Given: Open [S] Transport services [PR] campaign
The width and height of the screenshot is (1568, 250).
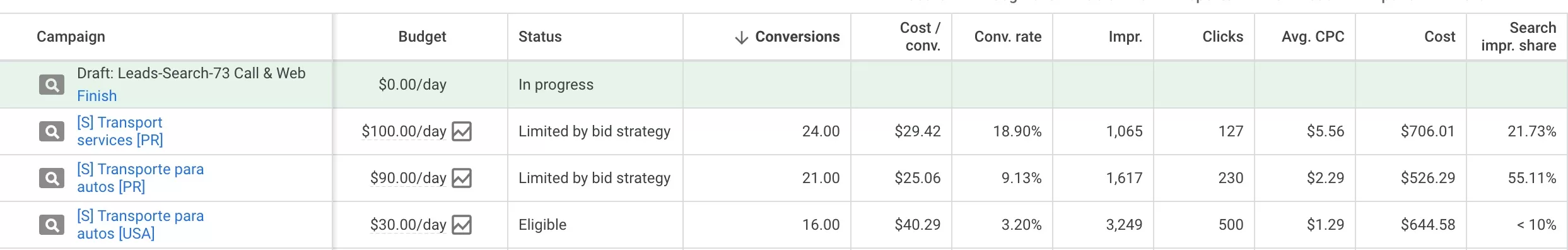Looking at the screenshot, I should (x=120, y=131).
